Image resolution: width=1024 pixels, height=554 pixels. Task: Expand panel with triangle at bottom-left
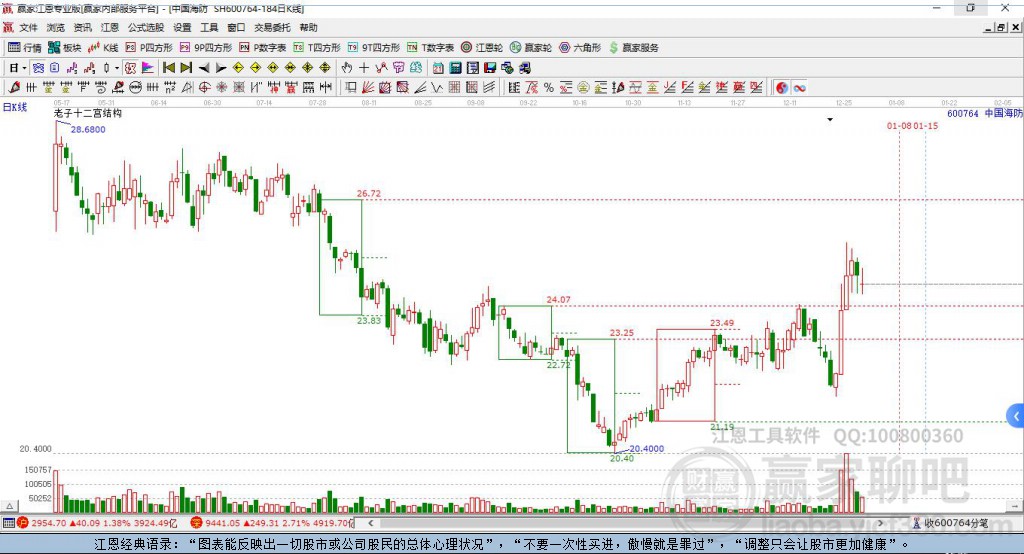[9, 506]
